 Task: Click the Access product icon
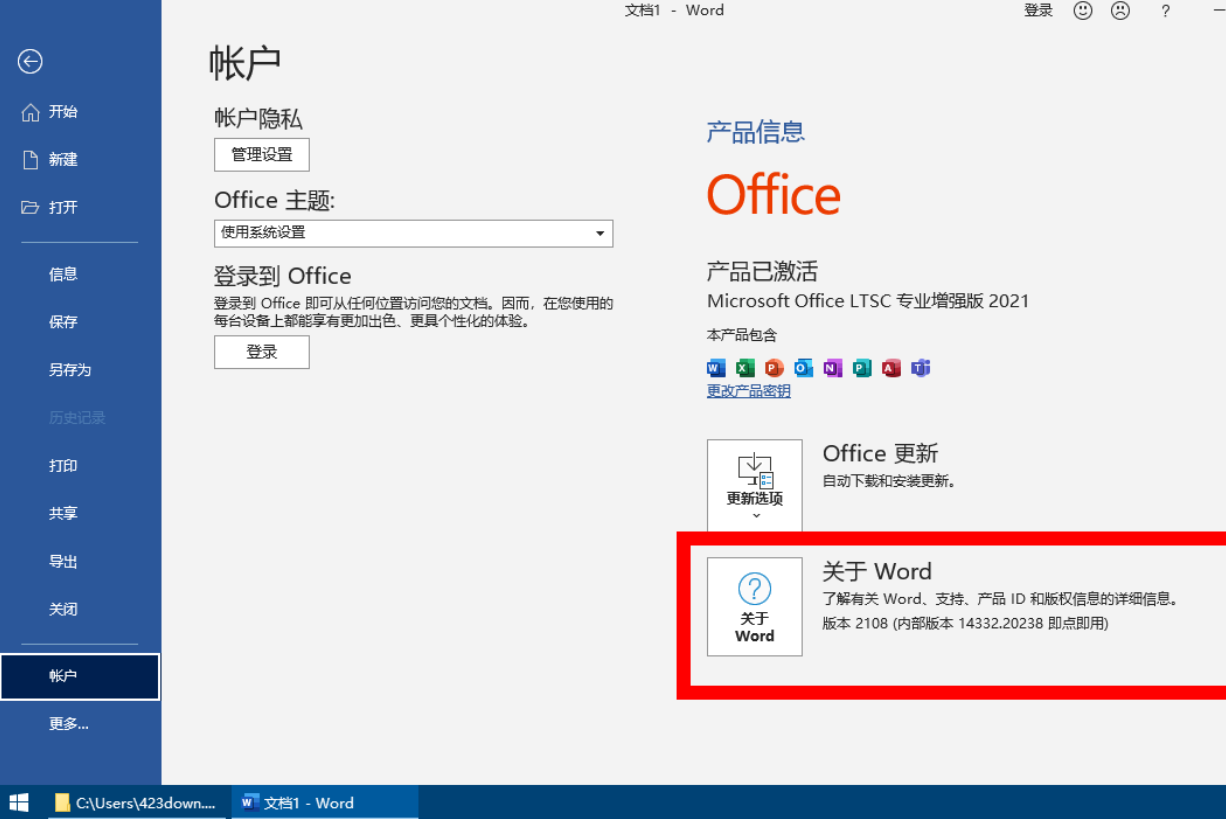click(x=891, y=368)
